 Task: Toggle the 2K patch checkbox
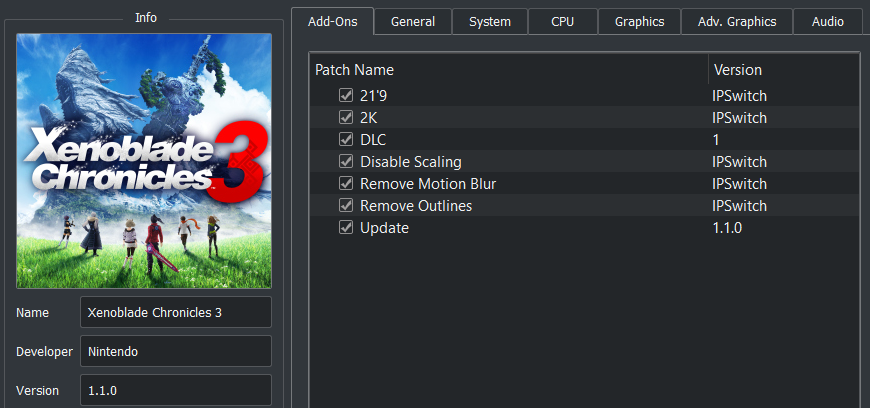tap(346, 118)
